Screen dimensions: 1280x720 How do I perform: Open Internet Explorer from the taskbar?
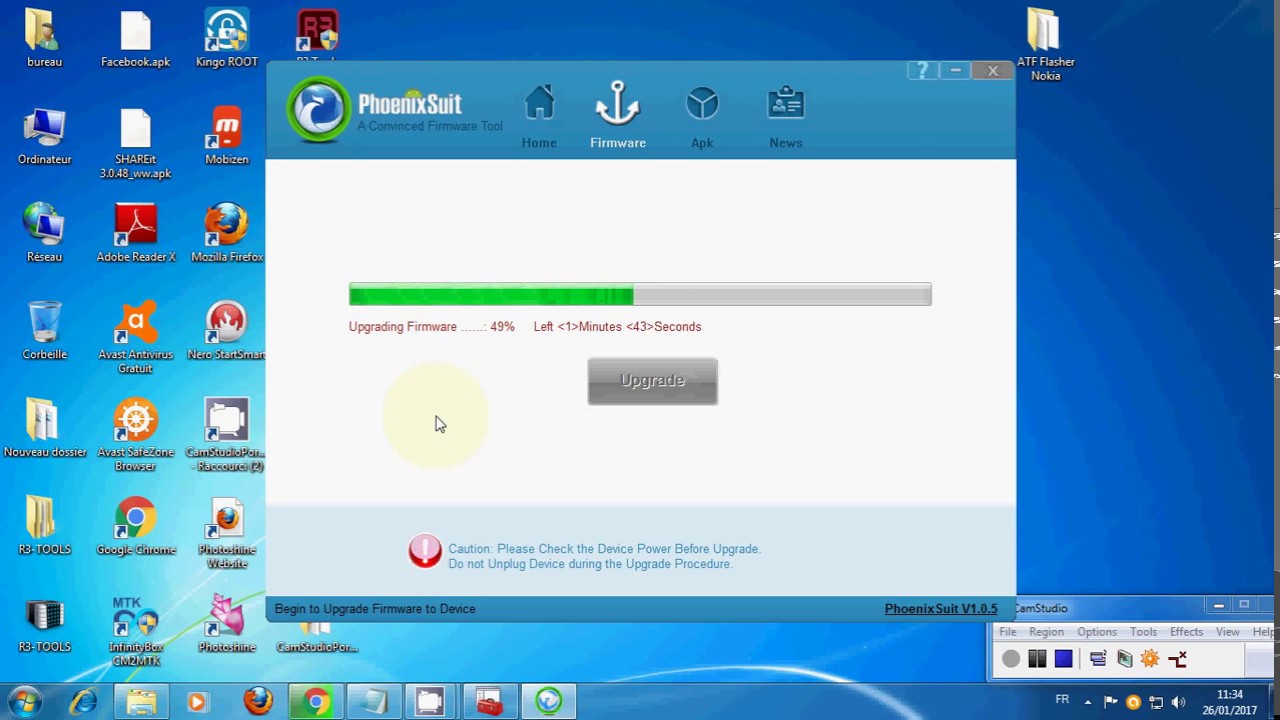point(83,702)
